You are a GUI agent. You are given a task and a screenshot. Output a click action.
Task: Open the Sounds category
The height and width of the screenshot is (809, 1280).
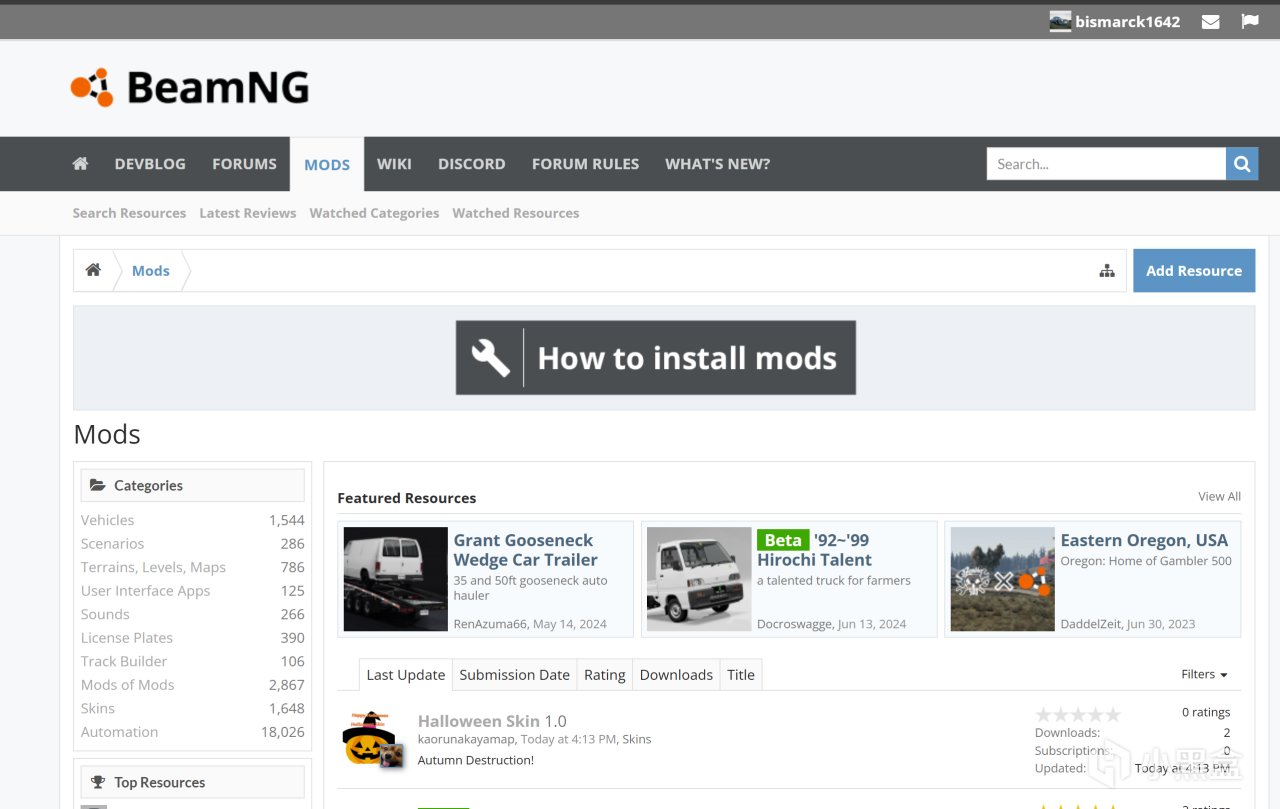coord(105,614)
